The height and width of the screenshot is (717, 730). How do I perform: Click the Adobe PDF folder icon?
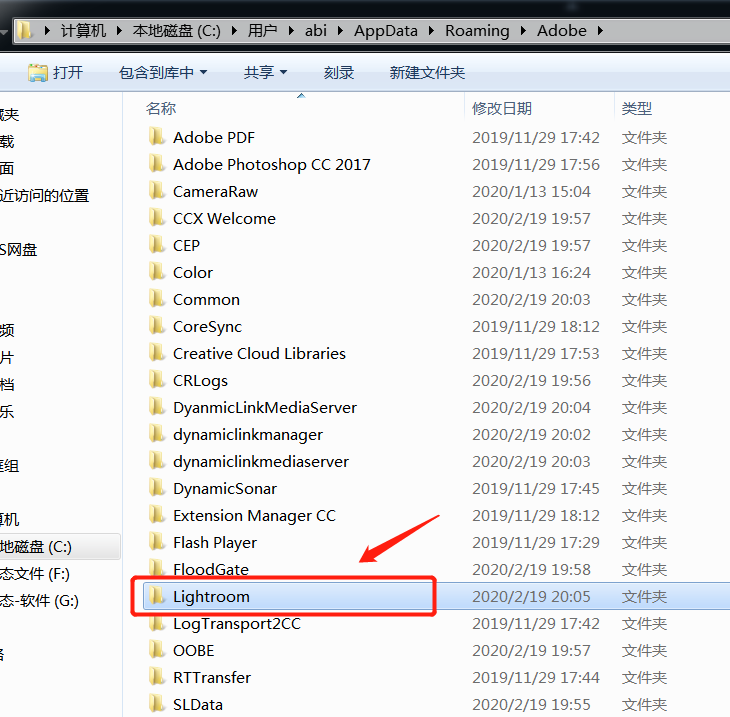(x=157, y=137)
